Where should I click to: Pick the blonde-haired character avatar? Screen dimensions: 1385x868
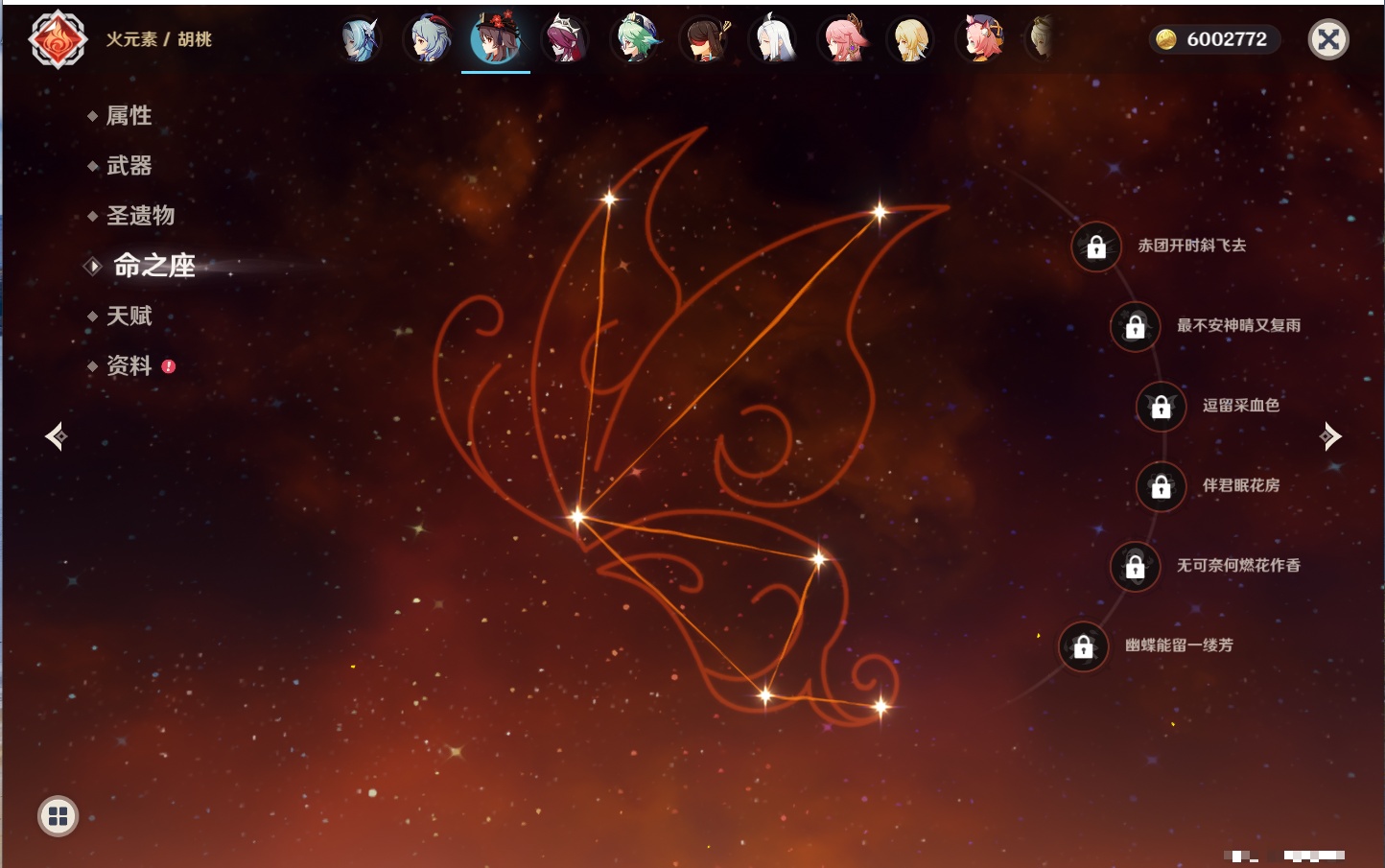(x=910, y=39)
